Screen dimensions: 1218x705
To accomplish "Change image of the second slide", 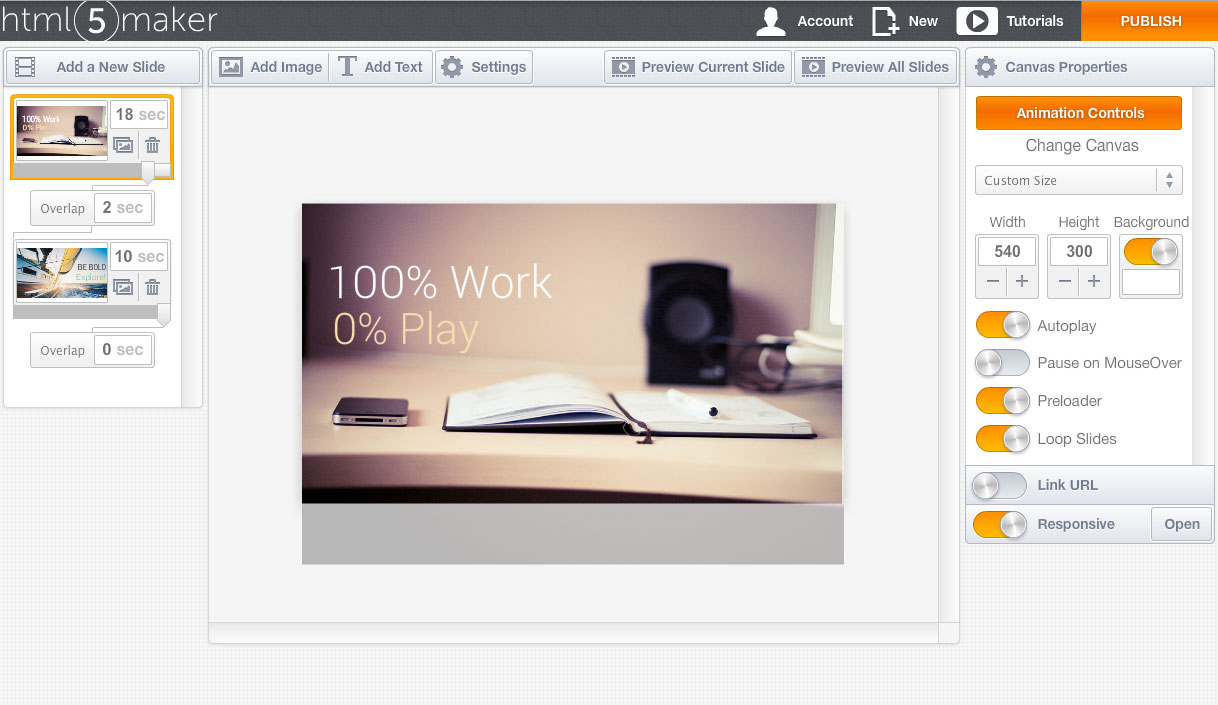I will (123, 287).
